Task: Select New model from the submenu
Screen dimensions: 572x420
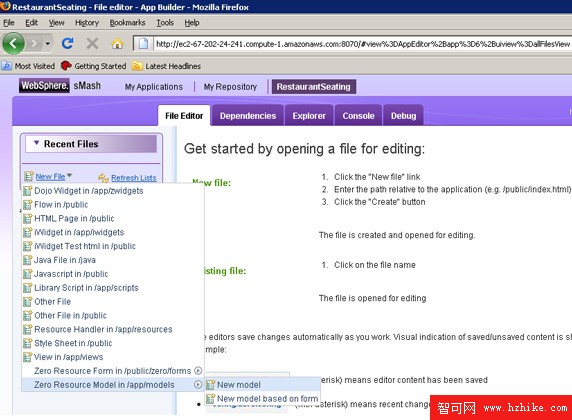Action: tap(239, 385)
